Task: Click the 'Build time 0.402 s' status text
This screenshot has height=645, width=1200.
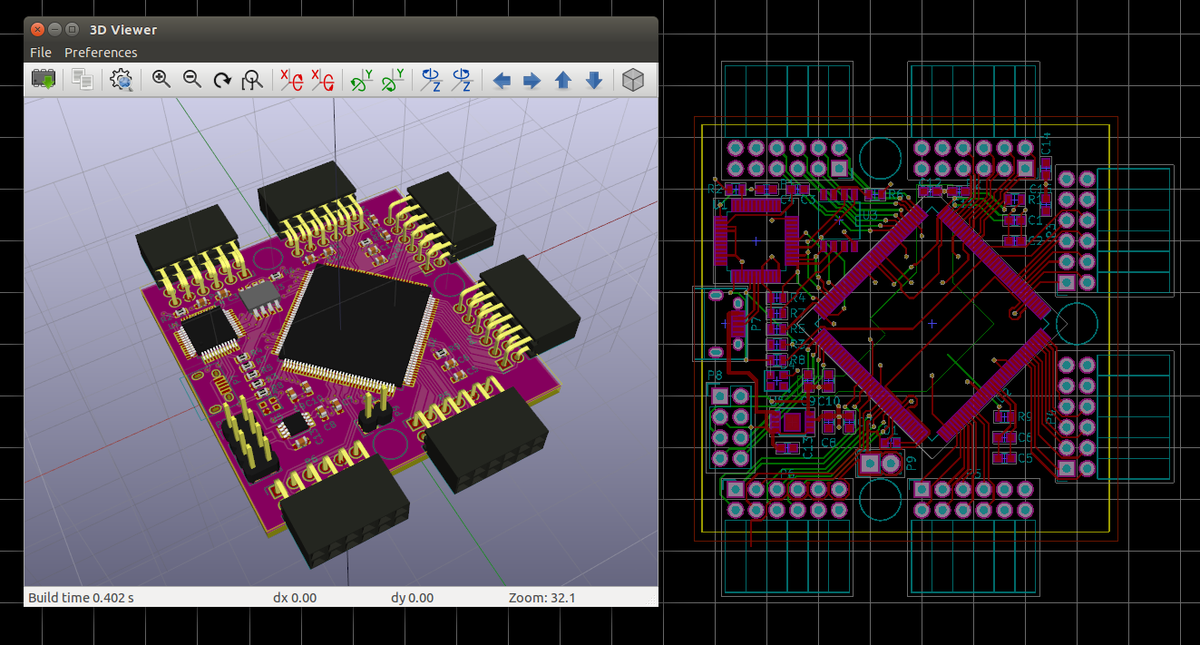Action: click(x=81, y=598)
